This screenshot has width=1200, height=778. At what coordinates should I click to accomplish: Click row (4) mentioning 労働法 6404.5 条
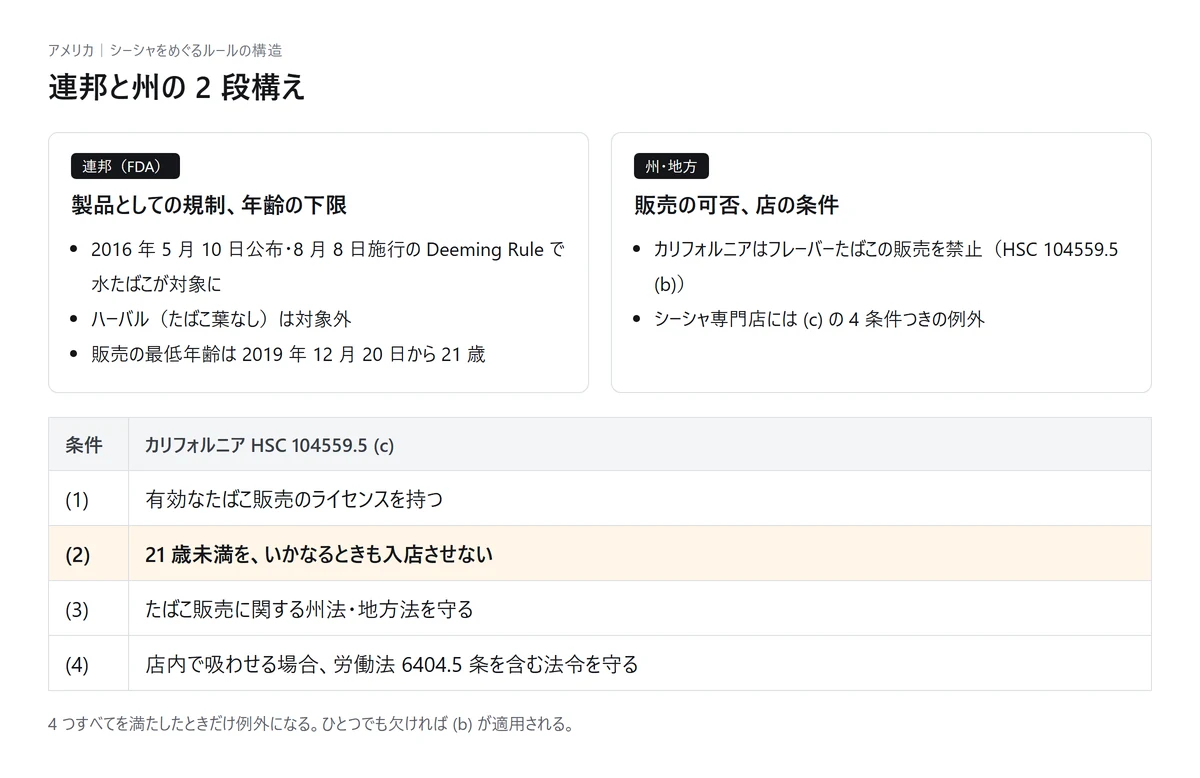(600, 664)
